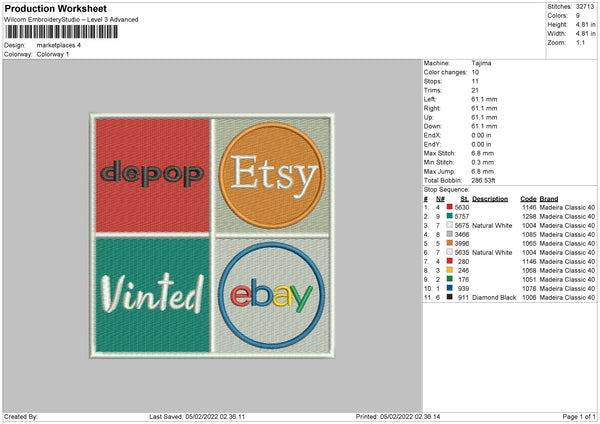
Task: Click the Zoom value '1:1'
Action: coord(580,42)
